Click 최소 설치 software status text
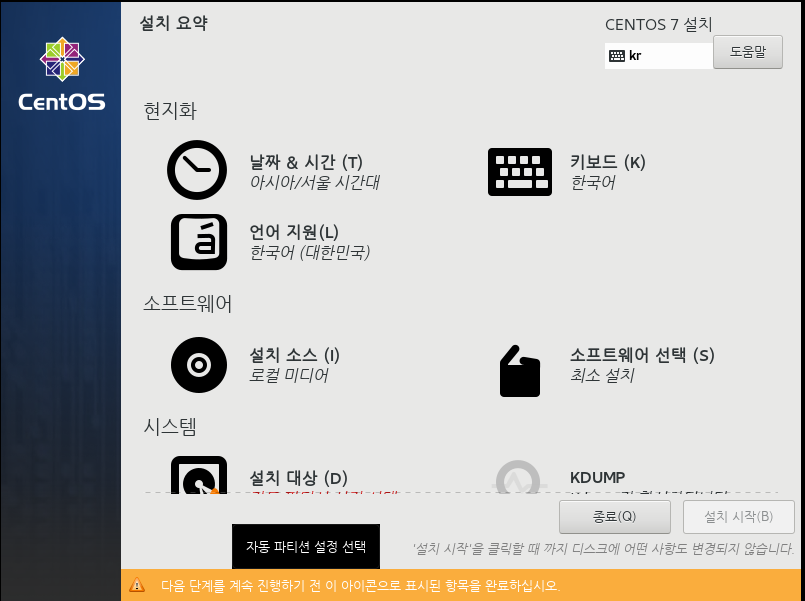Viewport: 805px width, 601px height. [x=602, y=376]
